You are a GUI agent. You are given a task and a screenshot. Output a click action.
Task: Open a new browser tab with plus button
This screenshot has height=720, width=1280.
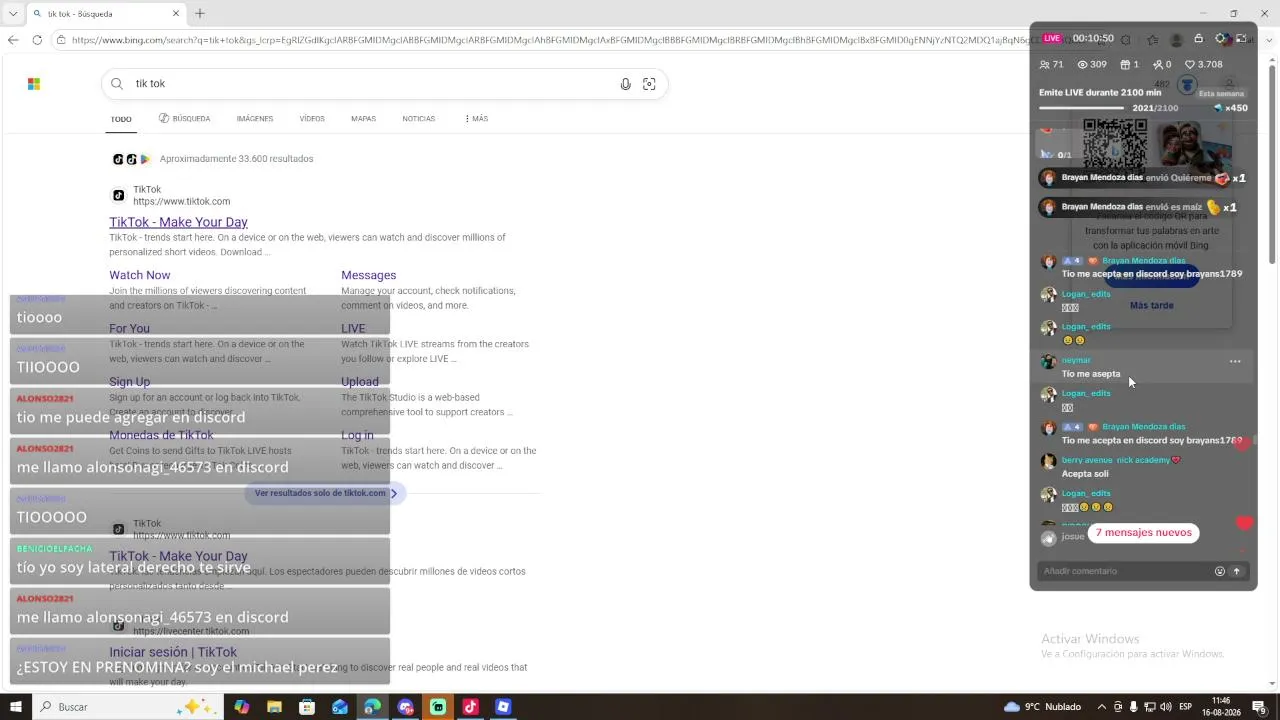coord(200,14)
